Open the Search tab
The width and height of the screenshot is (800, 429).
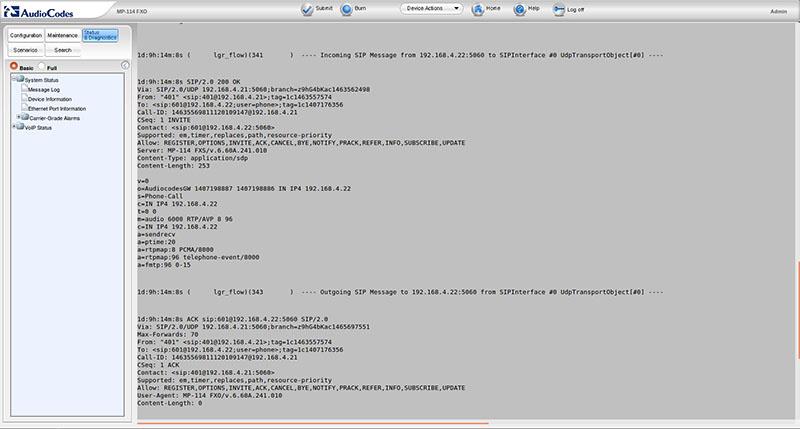(x=63, y=50)
